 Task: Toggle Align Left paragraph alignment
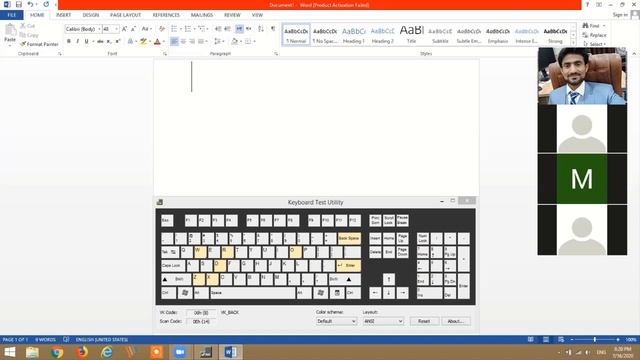point(174,41)
